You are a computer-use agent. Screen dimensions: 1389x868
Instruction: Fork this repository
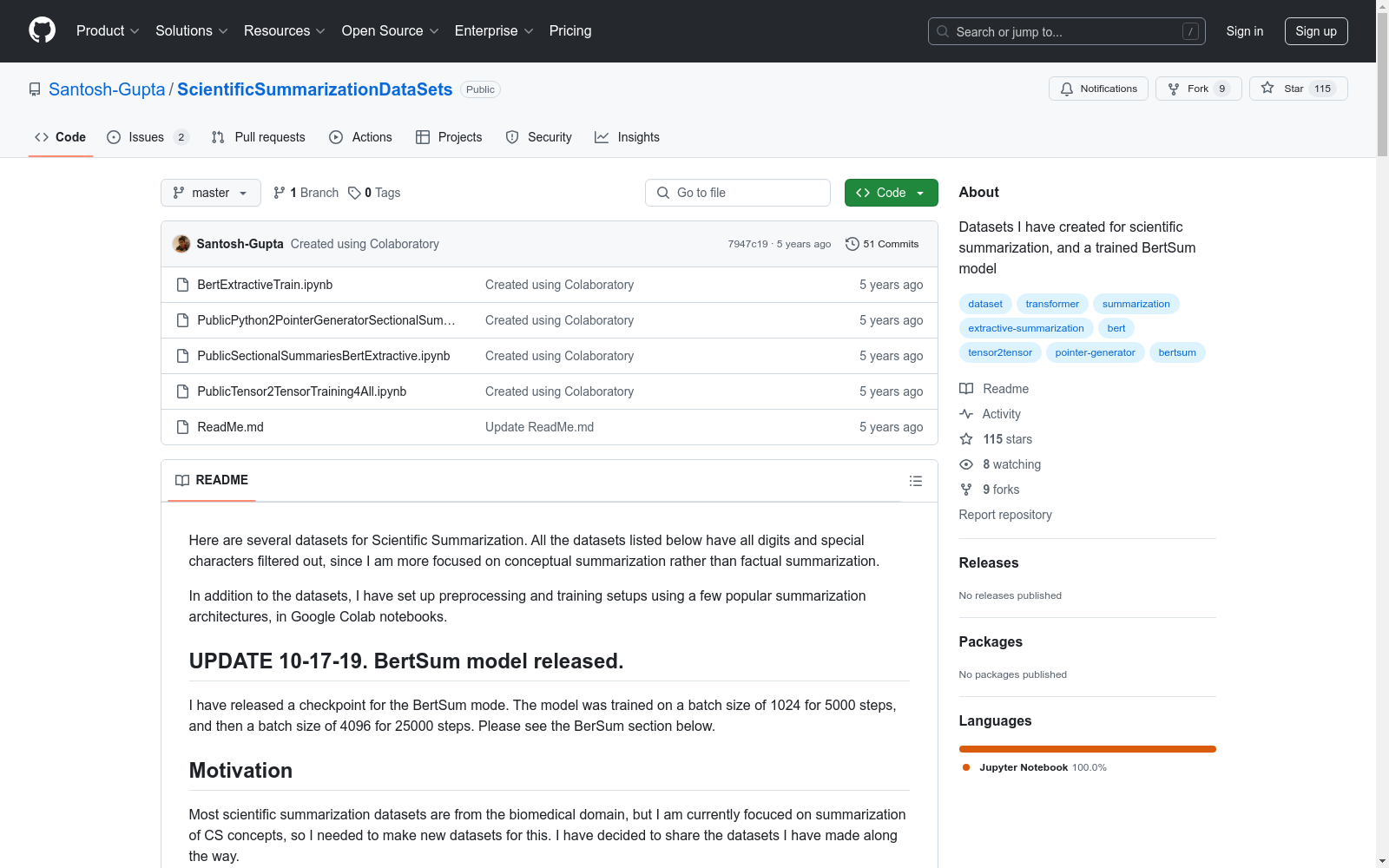click(1198, 89)
